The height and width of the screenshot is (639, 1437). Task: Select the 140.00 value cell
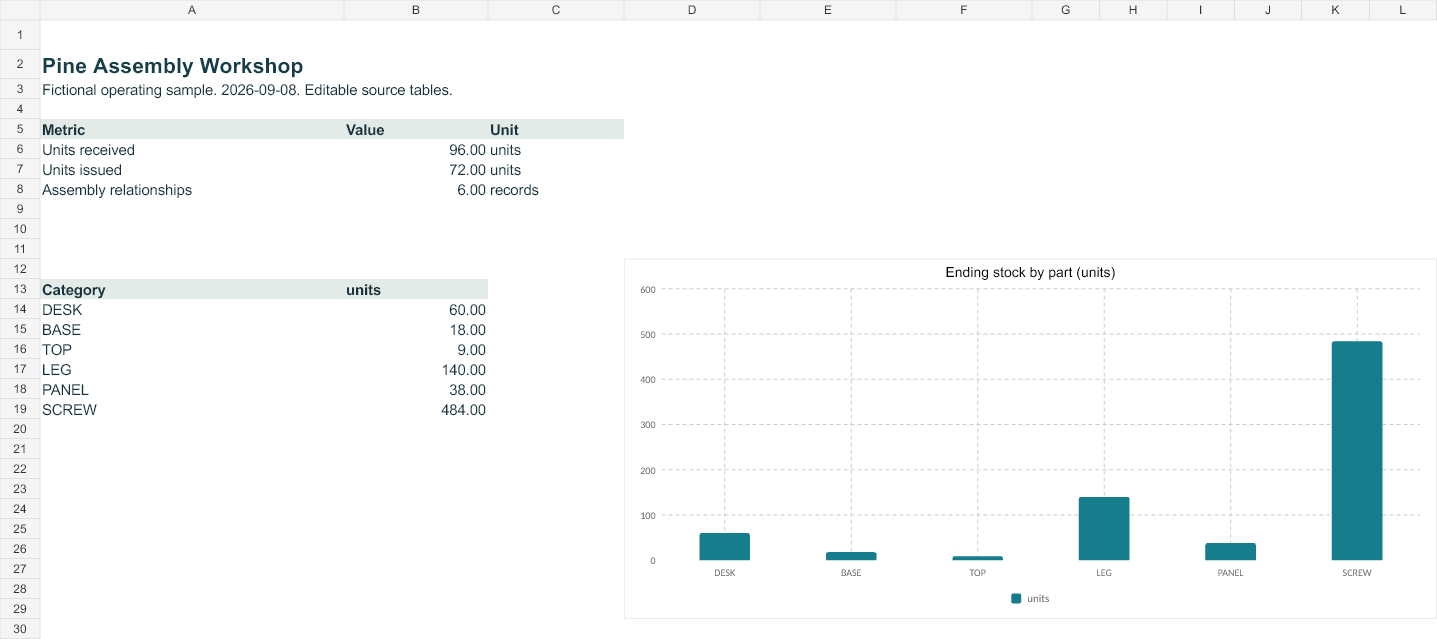[416, 369]
